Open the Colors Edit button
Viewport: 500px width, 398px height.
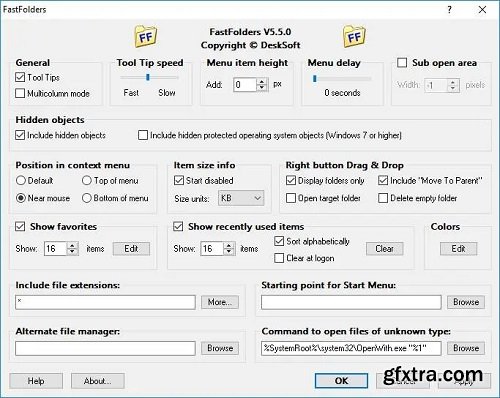[x=459, y=249]
